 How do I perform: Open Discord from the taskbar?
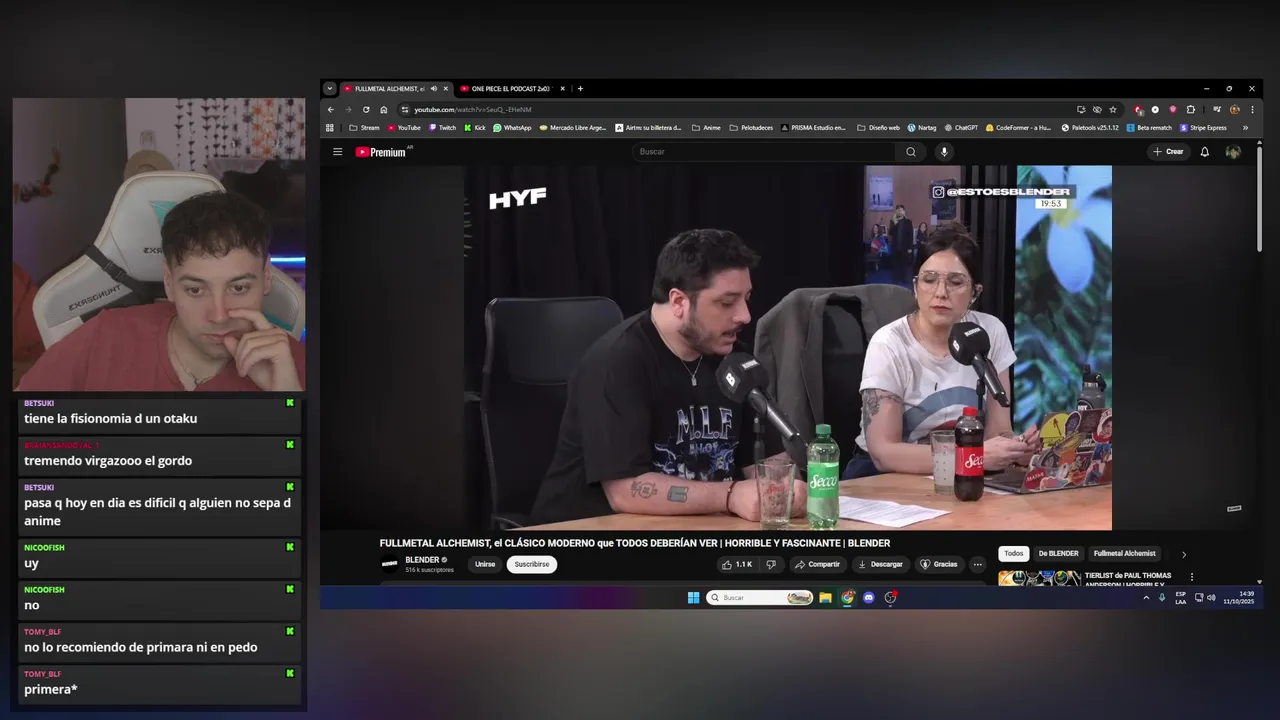point(869,598)
